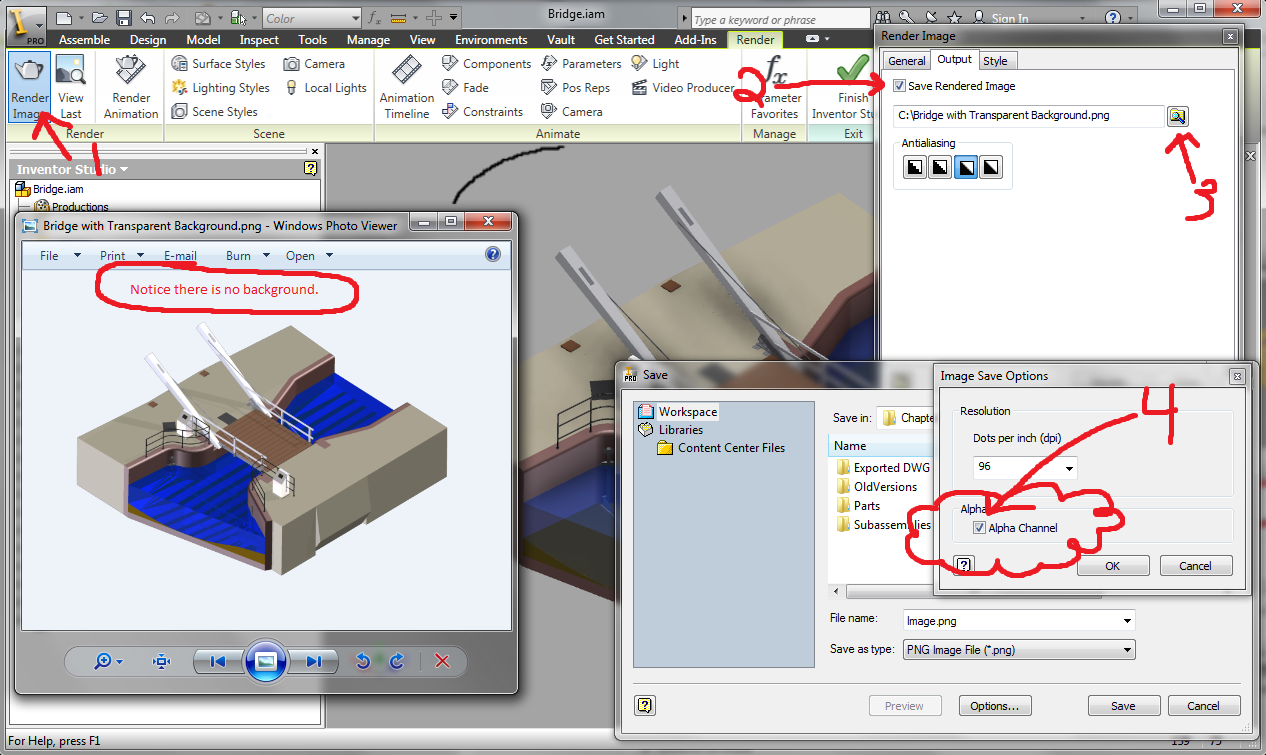Click the browse icon beside file path

point(1177,116)
